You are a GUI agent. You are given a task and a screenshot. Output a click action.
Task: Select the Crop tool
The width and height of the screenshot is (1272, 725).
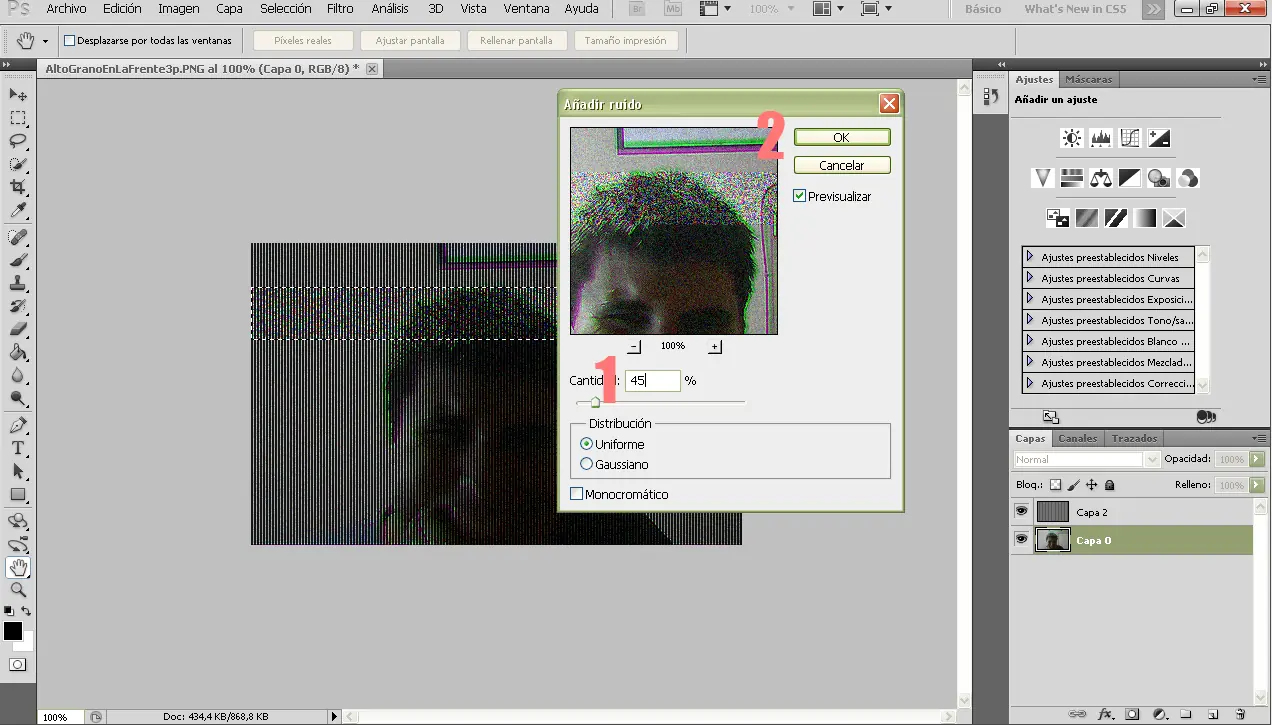(x=18, y=187)
